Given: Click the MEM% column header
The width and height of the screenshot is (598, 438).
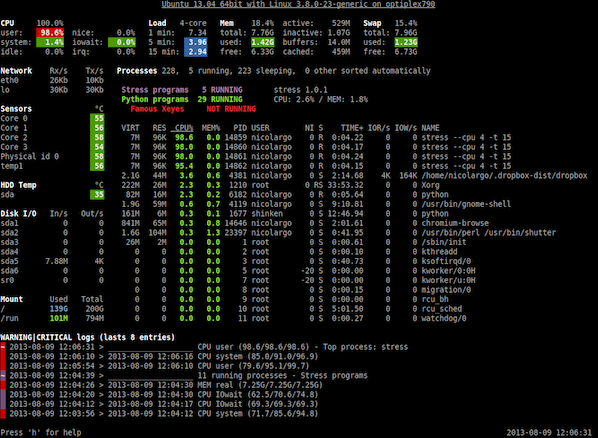Looking at the screenshot, I should (x=211, y=128).
